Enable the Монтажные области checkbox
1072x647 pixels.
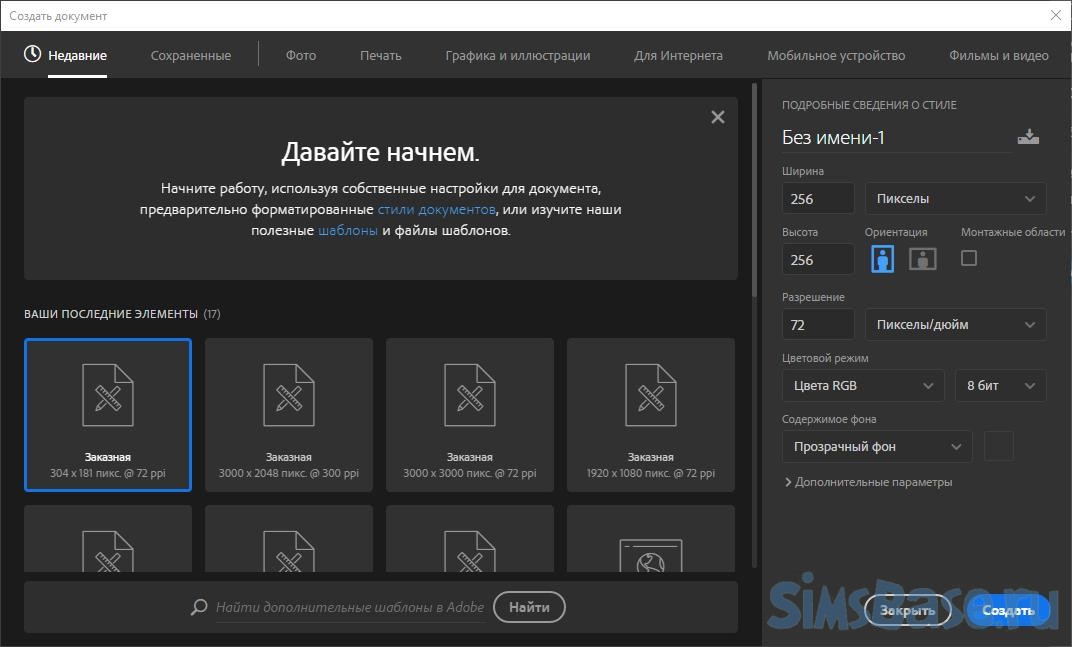click(968, 258)
